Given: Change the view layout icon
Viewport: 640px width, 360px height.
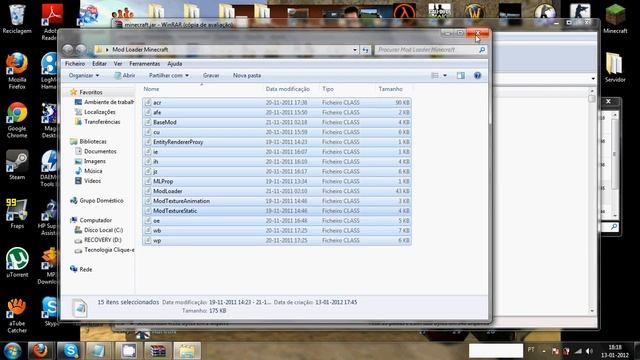Looking at the screenshot, I should pos(435,76).
